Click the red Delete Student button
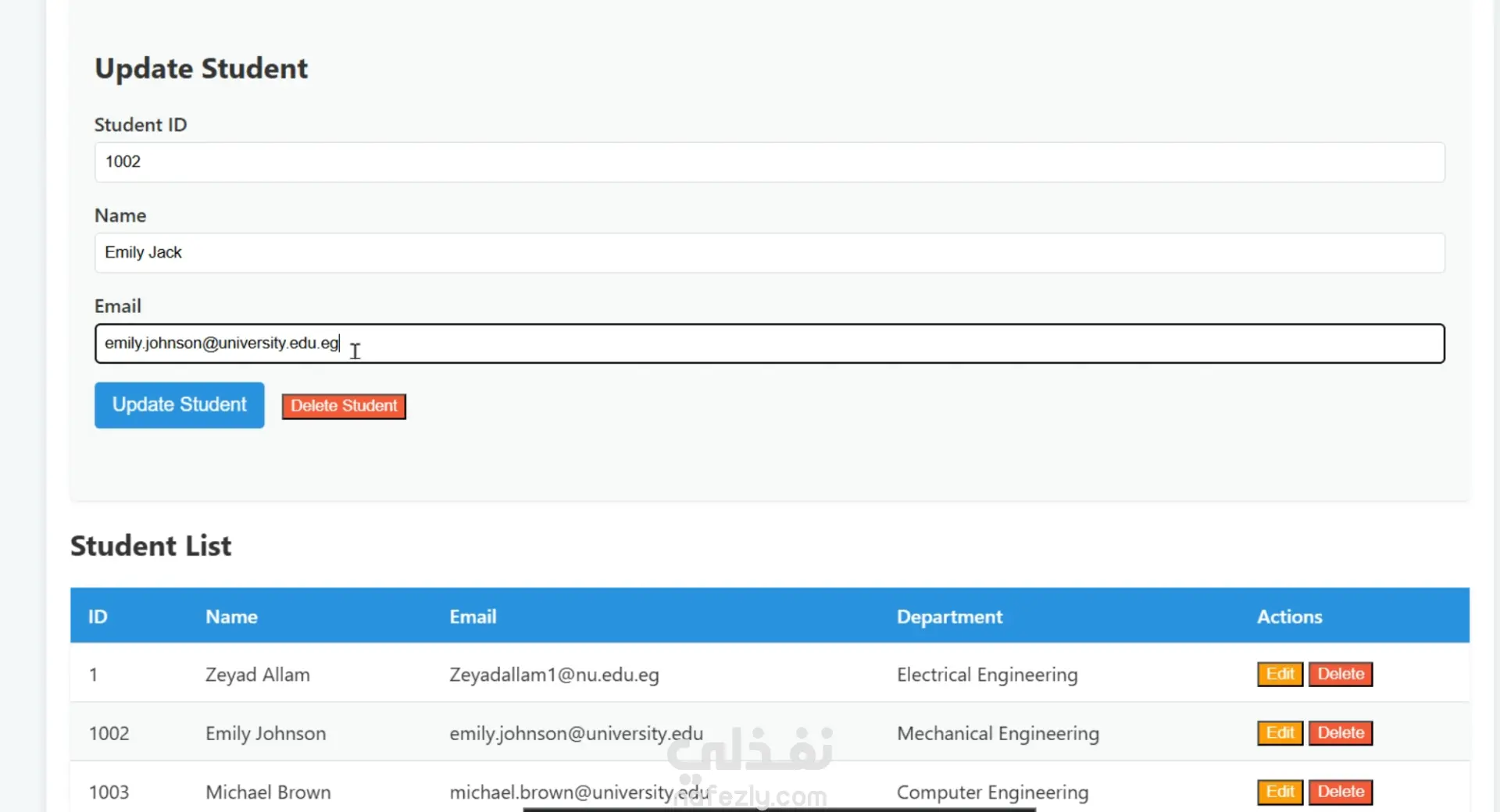This screenshot has width=1500, height=812. click(344, 406)
